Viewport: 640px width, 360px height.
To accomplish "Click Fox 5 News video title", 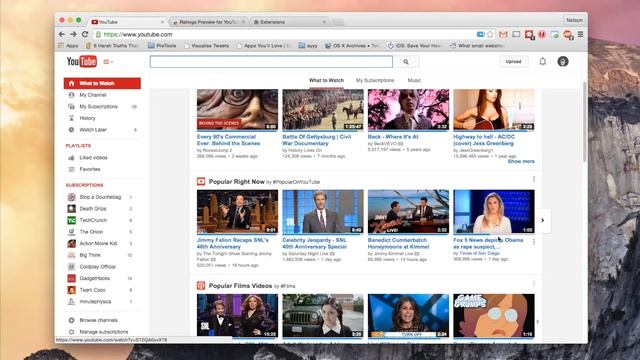I will coord(488,243).
